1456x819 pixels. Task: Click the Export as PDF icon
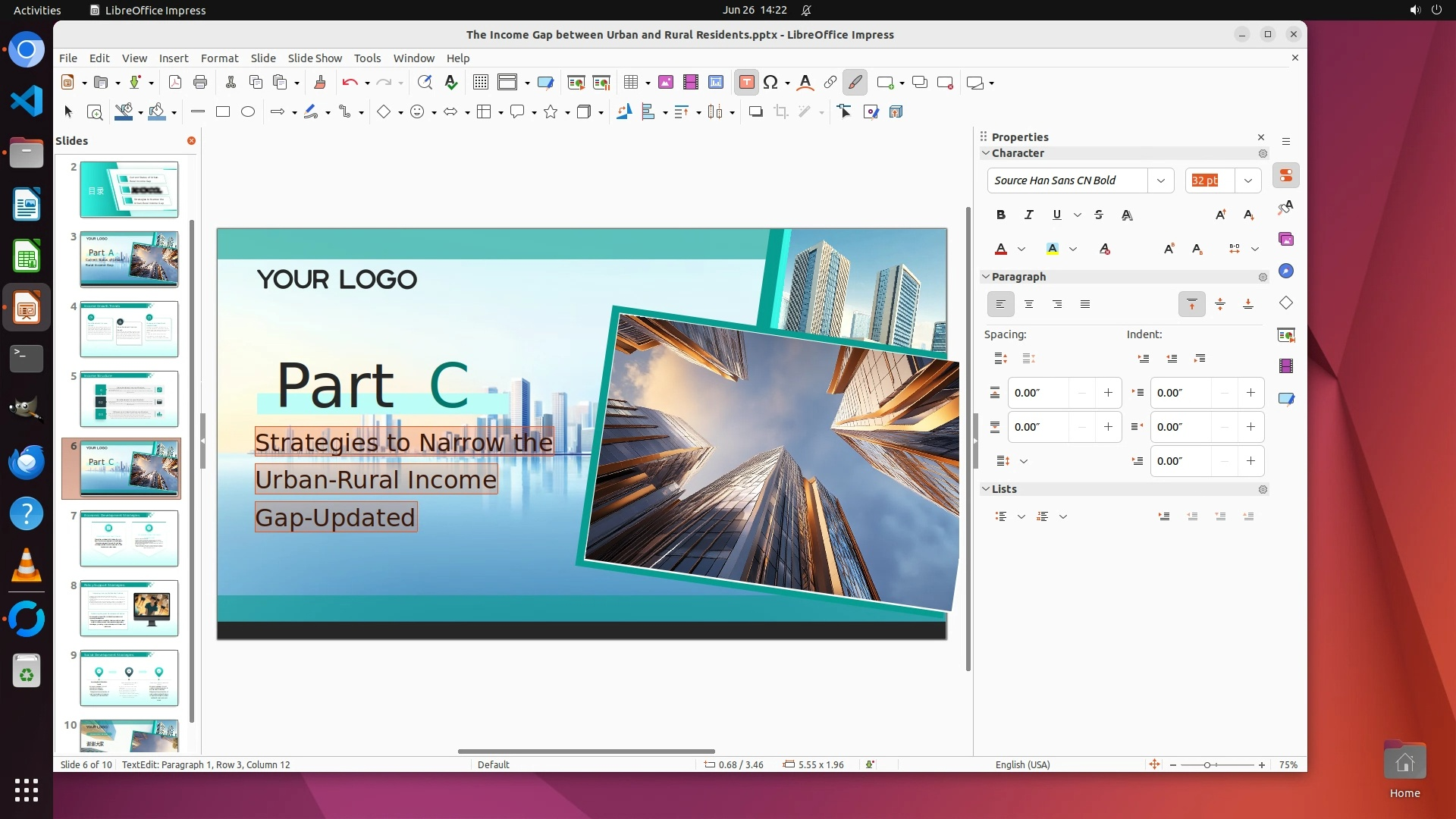click(175, 83)
